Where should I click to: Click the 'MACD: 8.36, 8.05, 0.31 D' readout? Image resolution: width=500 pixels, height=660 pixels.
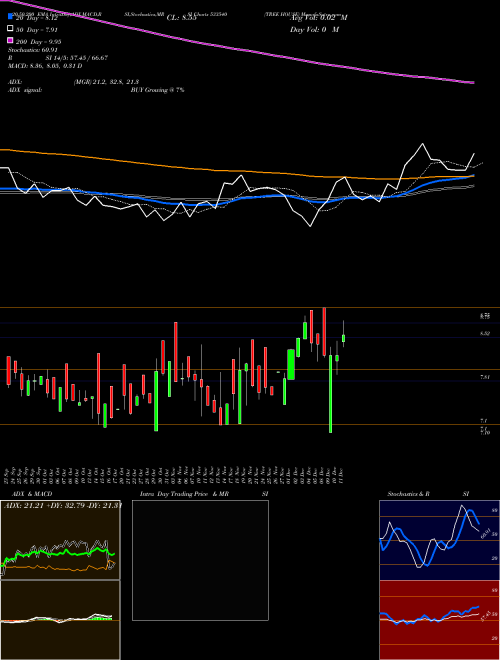click(x=45, y=66)
